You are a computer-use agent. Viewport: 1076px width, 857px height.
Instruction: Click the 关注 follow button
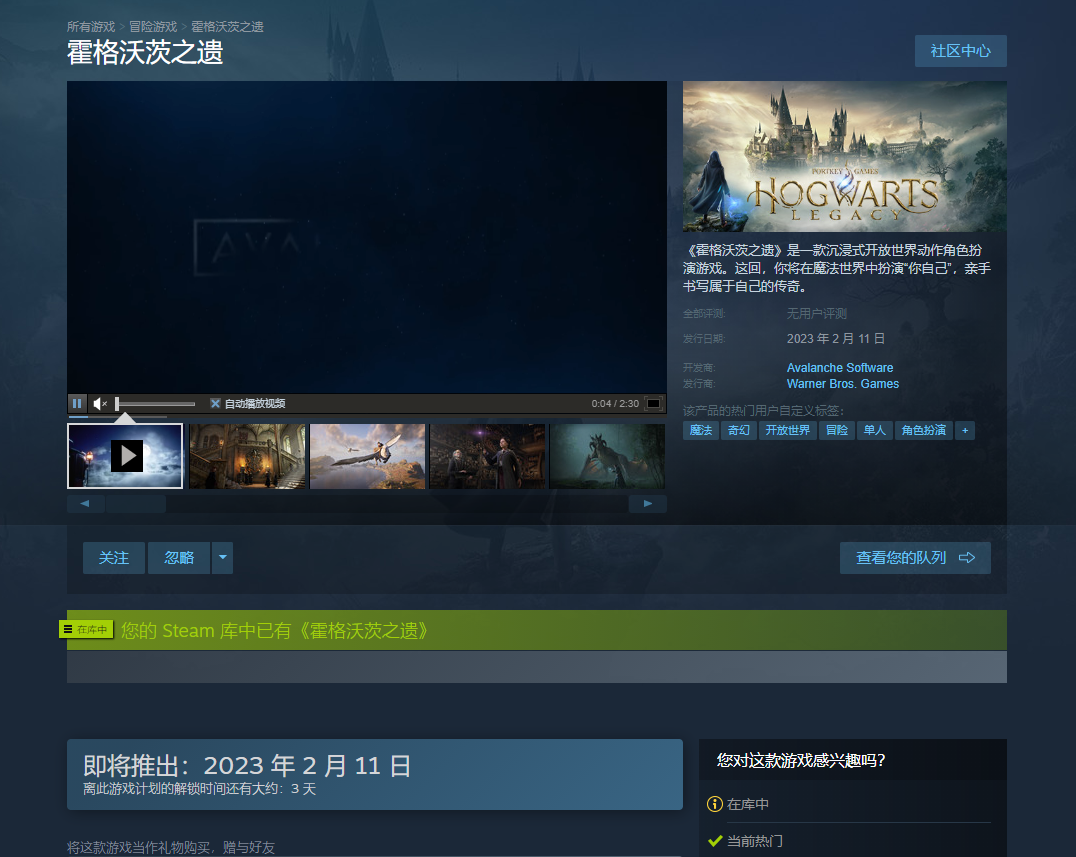[x=114, y=558]
